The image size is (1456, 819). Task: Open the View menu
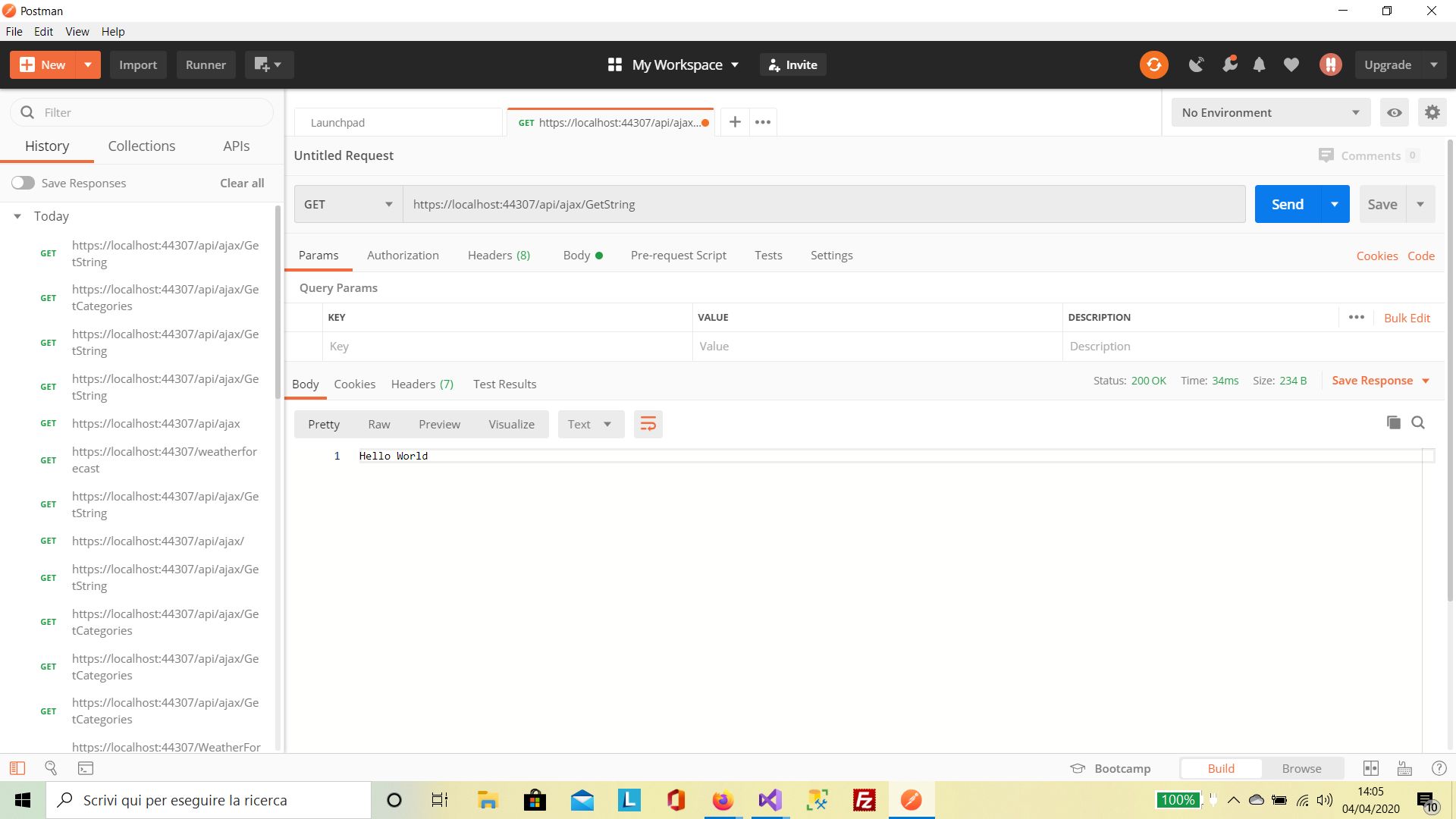(77, 31)
